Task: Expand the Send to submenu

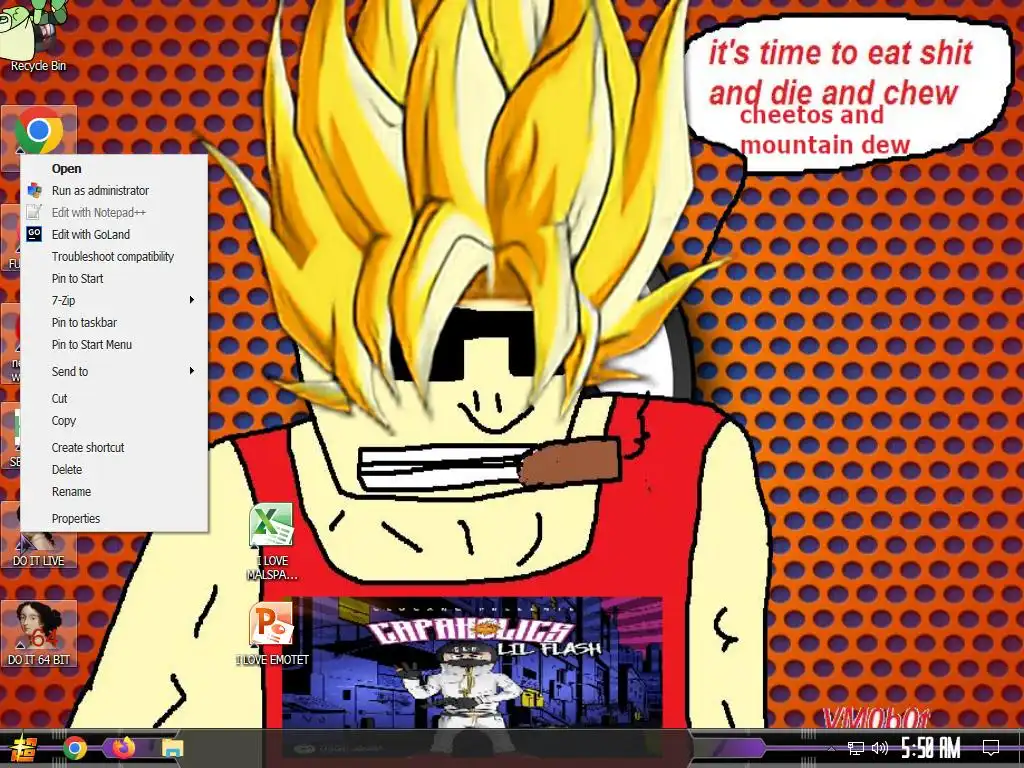Action: 114,372
